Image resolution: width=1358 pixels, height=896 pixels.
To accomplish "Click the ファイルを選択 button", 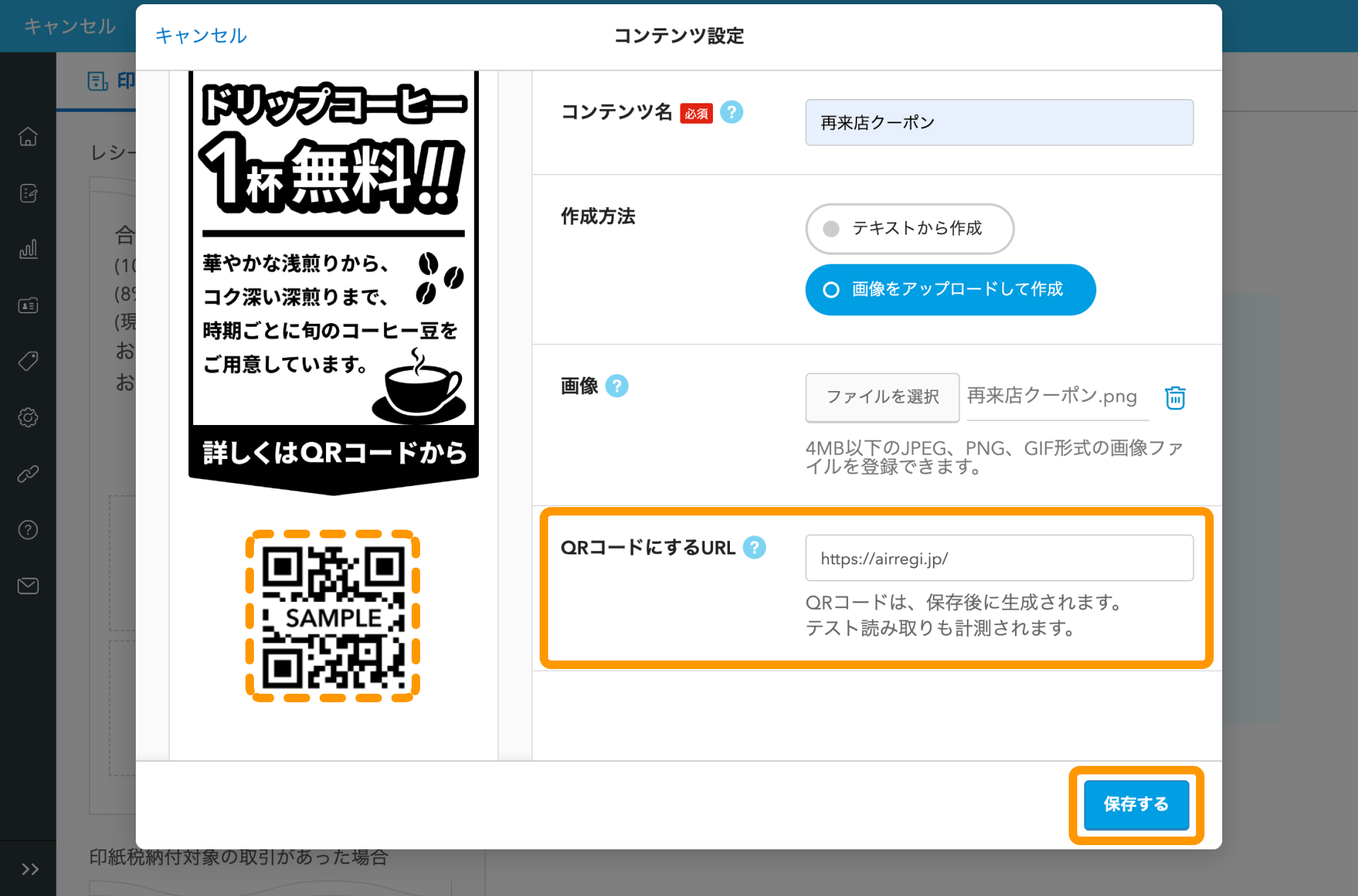I will pyautogui.click(x=883, y=397).
